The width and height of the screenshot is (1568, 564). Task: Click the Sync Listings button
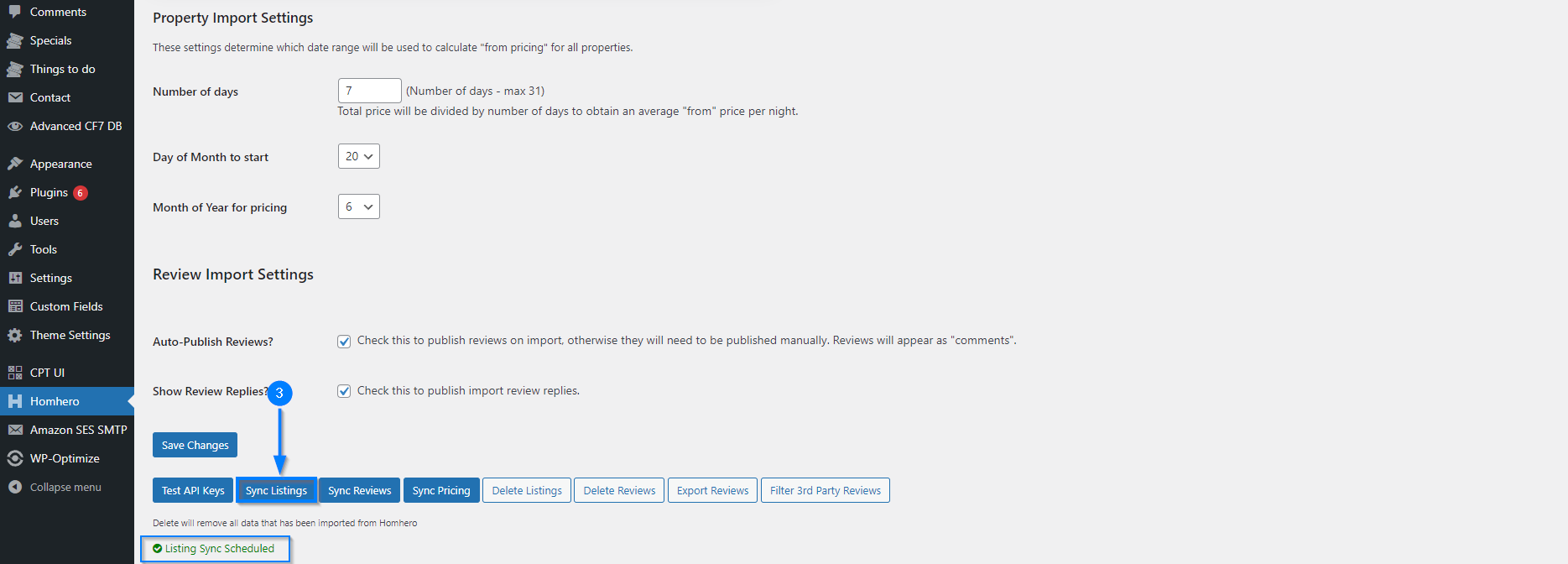(276, 490)
